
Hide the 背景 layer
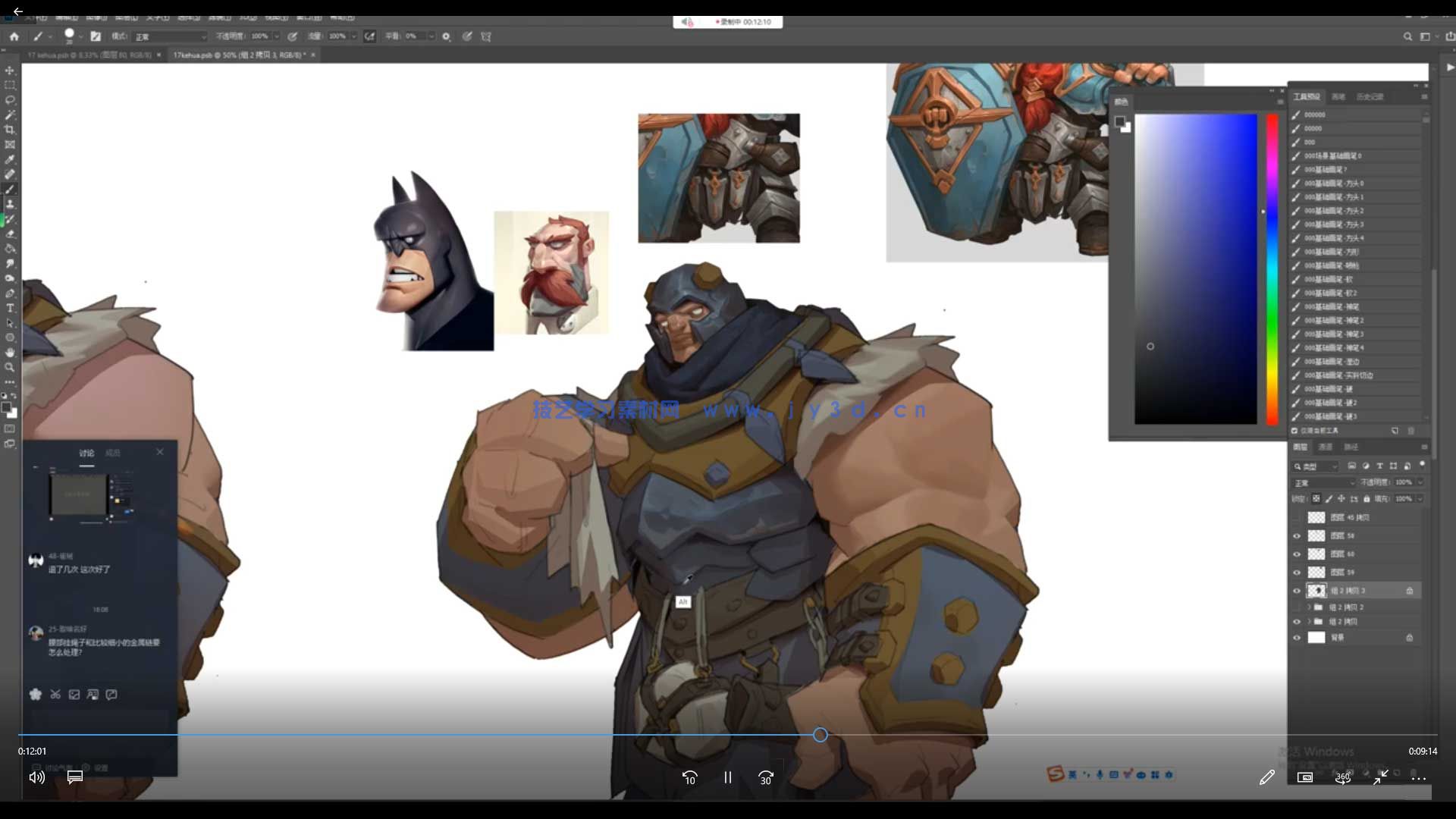click(x=1297, y=638)
